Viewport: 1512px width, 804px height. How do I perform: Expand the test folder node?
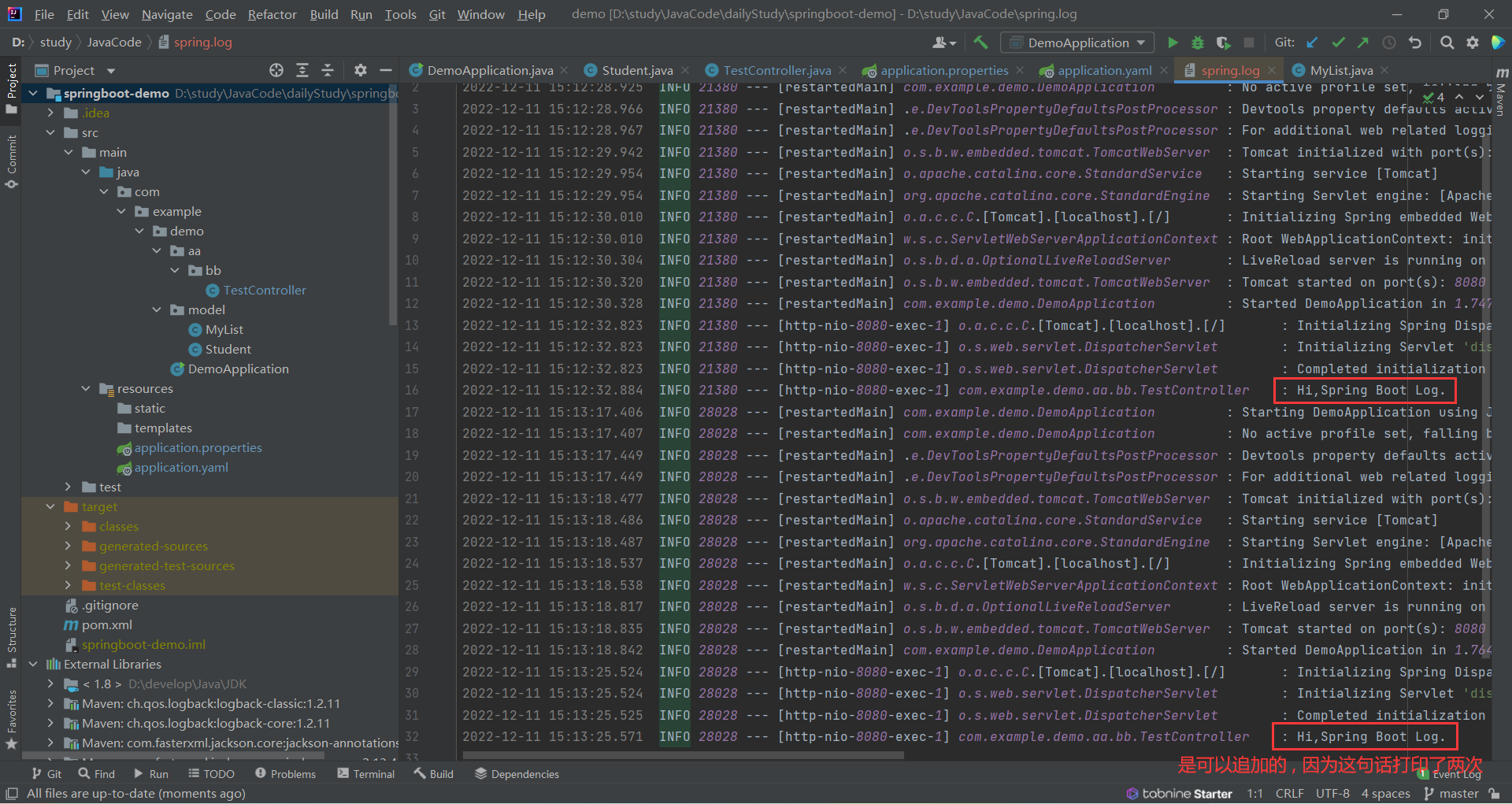click(68, 487)
